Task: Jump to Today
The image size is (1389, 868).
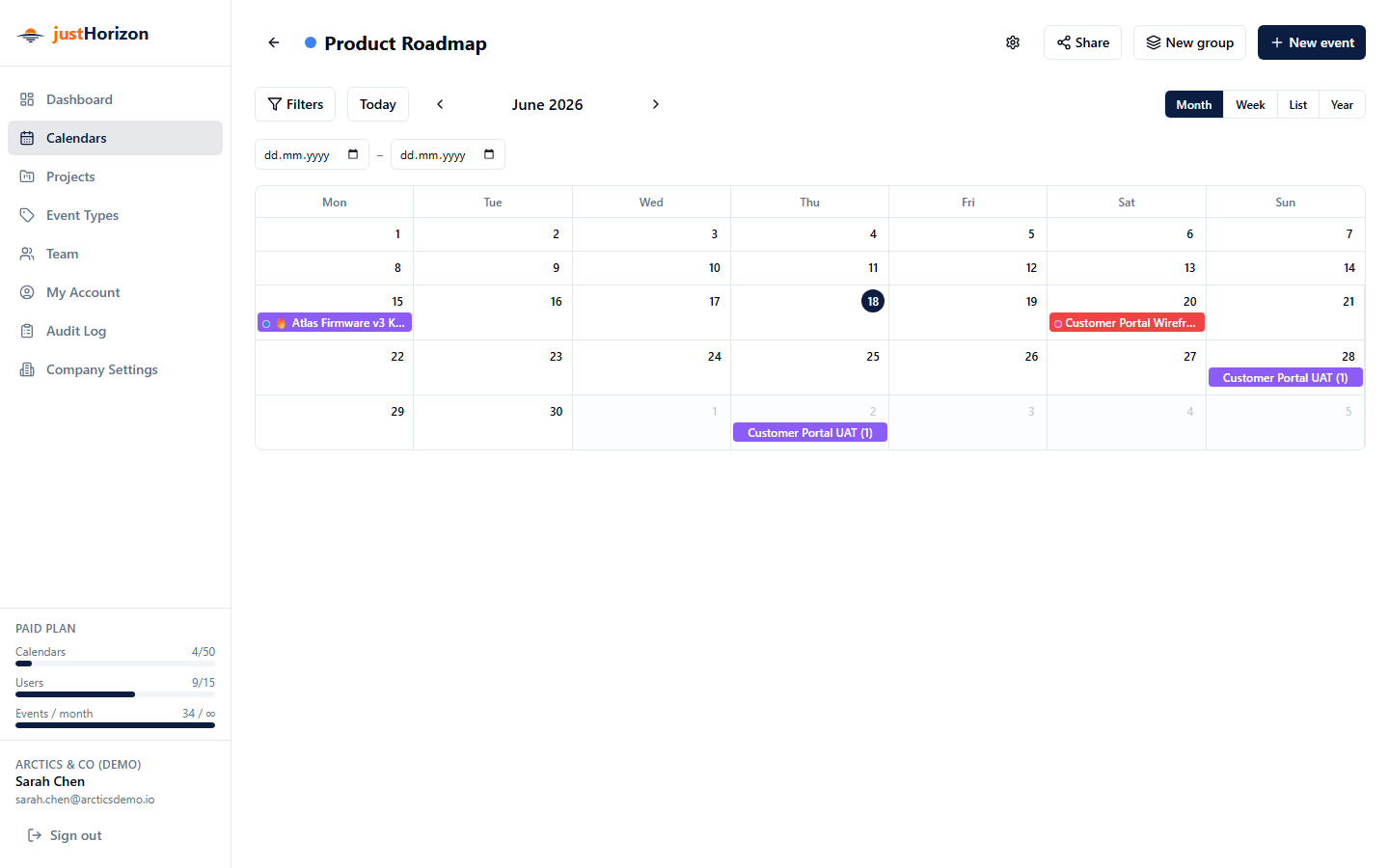Action: [378, 104]
